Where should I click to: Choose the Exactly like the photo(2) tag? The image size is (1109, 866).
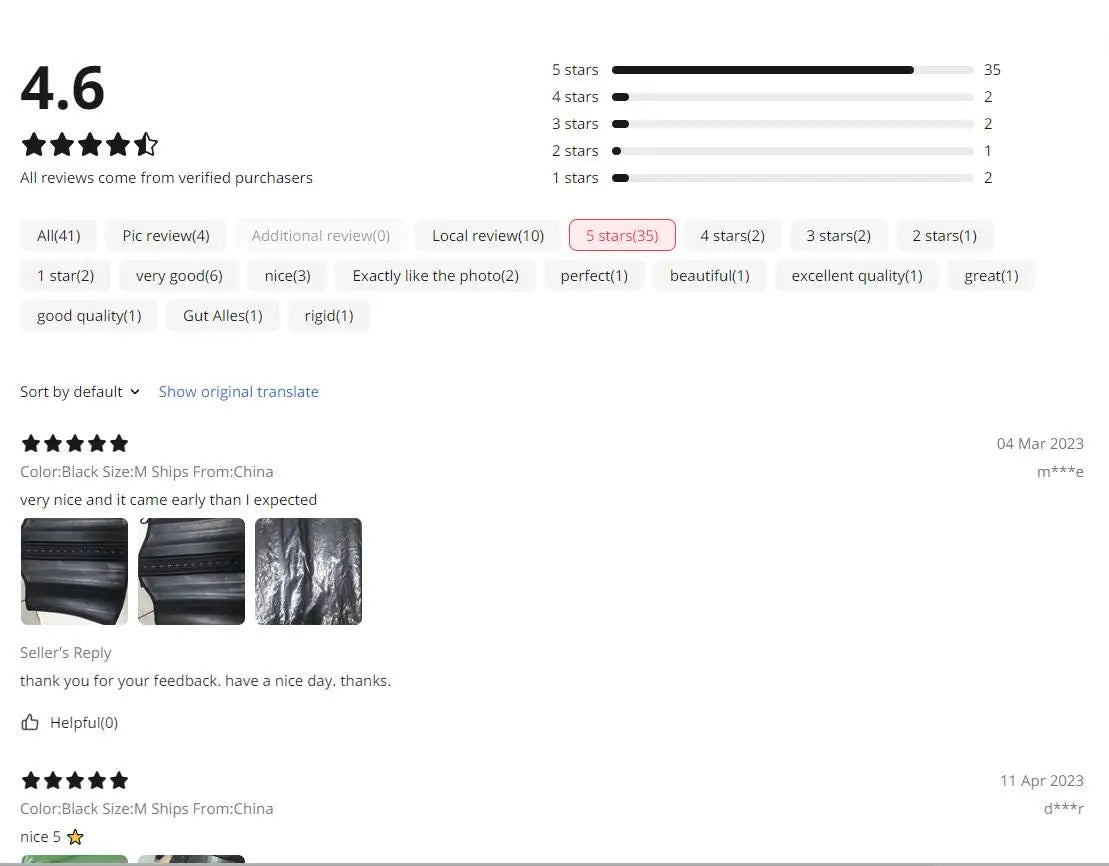(435, 275)
